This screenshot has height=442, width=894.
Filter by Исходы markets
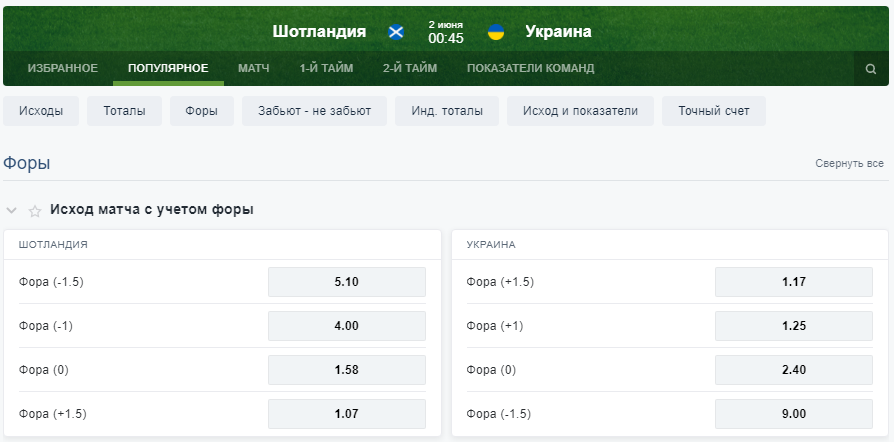[41, 111]
